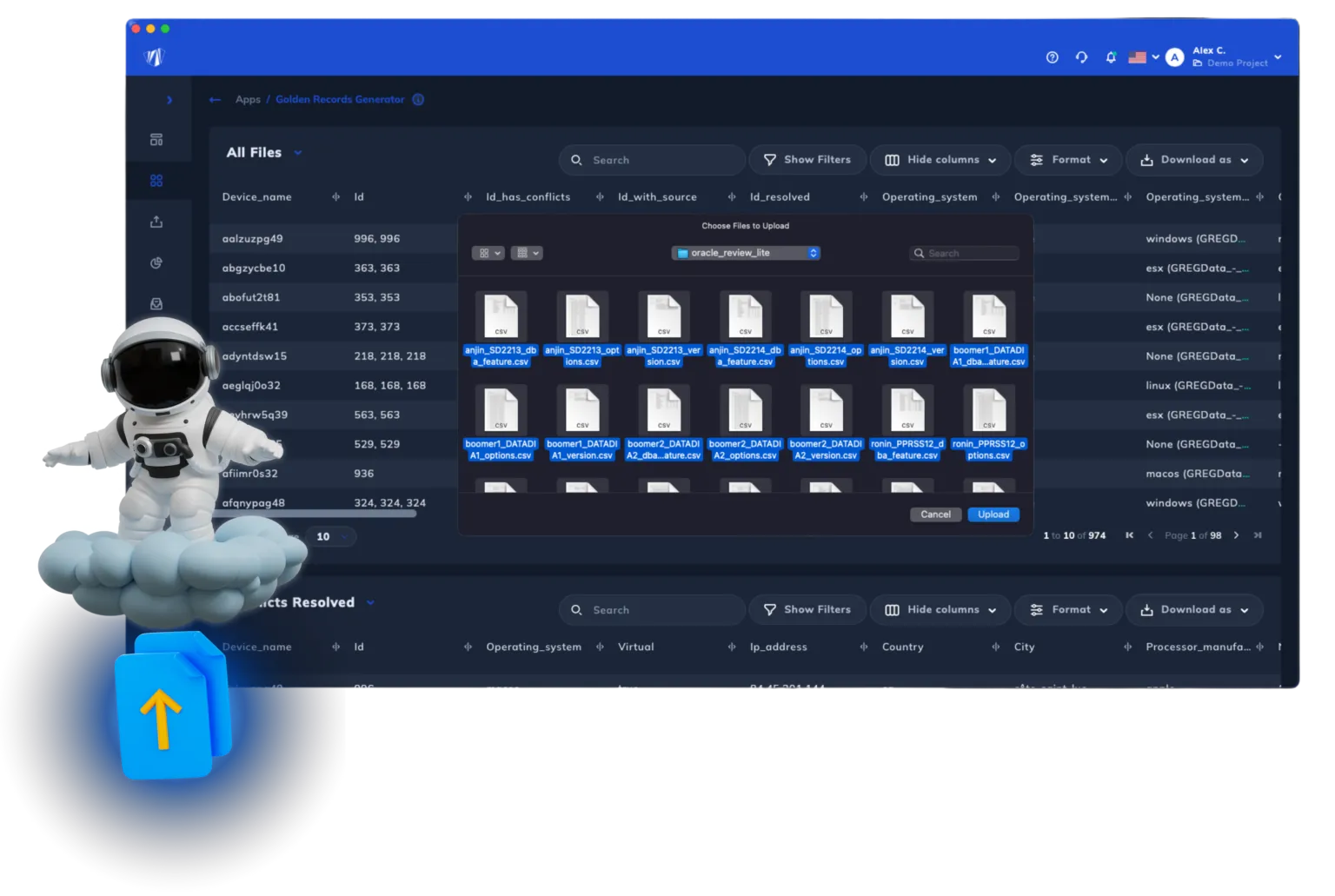Click the upload icon in left sidebar
1335x896 pixels.
click(x=156, y=222)
